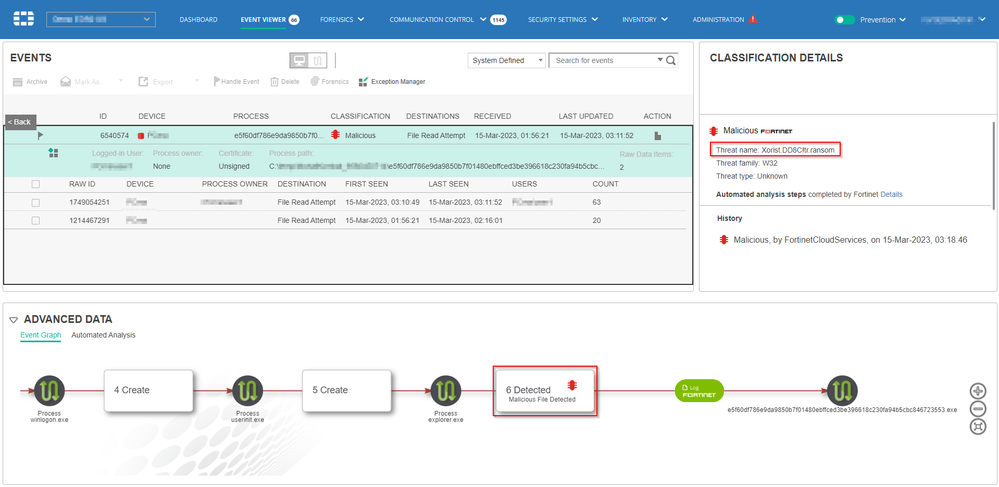Expand the Communication Control menu
999x487 pixels.
pyautogui.click(x=438, y=20)
